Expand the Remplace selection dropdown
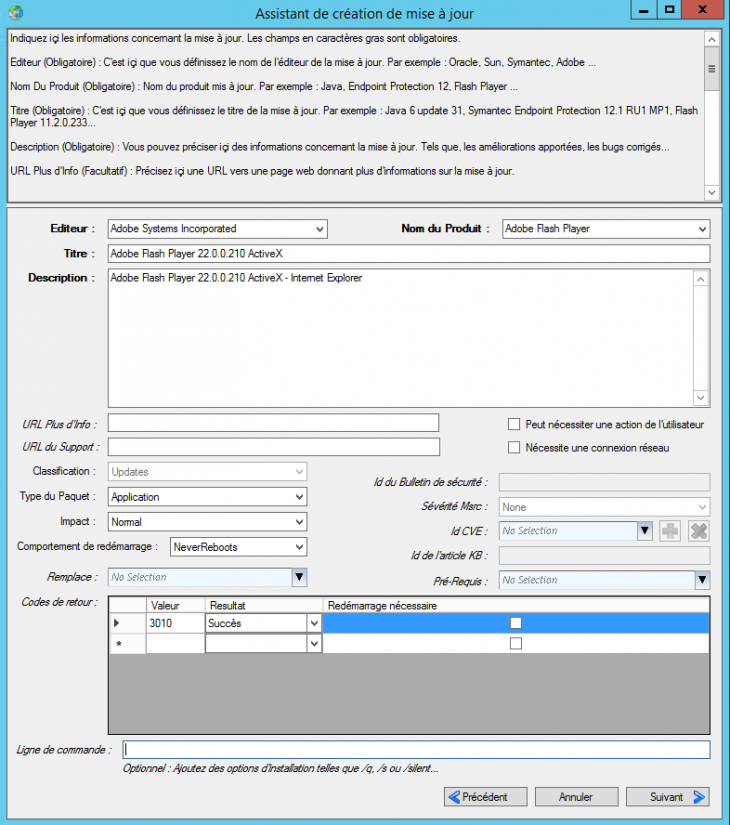 (x=299, y=577)
